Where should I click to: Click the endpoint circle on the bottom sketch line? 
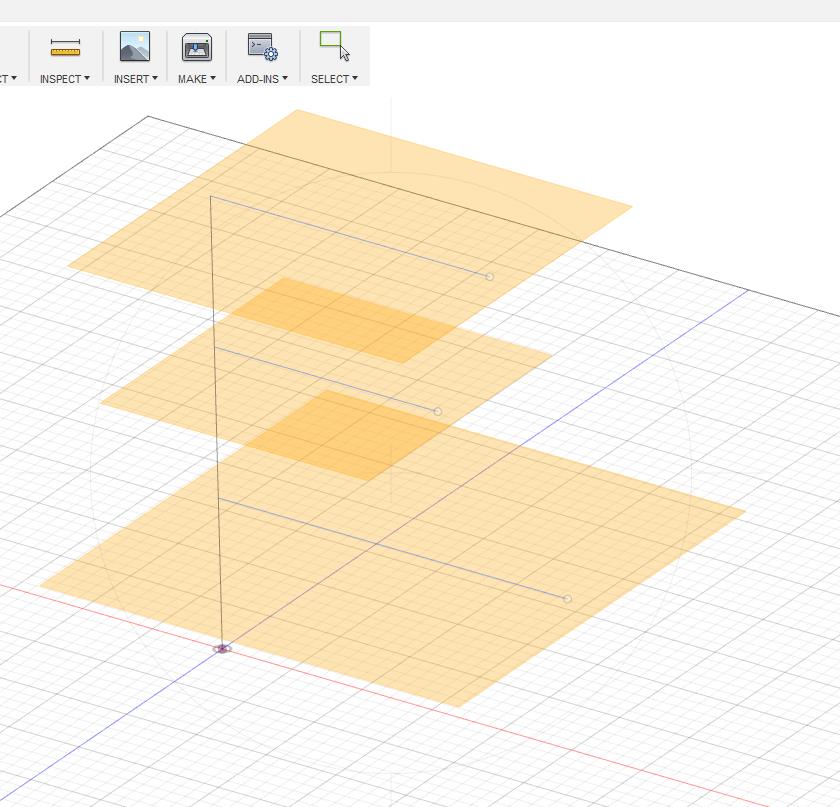point(566,599)
